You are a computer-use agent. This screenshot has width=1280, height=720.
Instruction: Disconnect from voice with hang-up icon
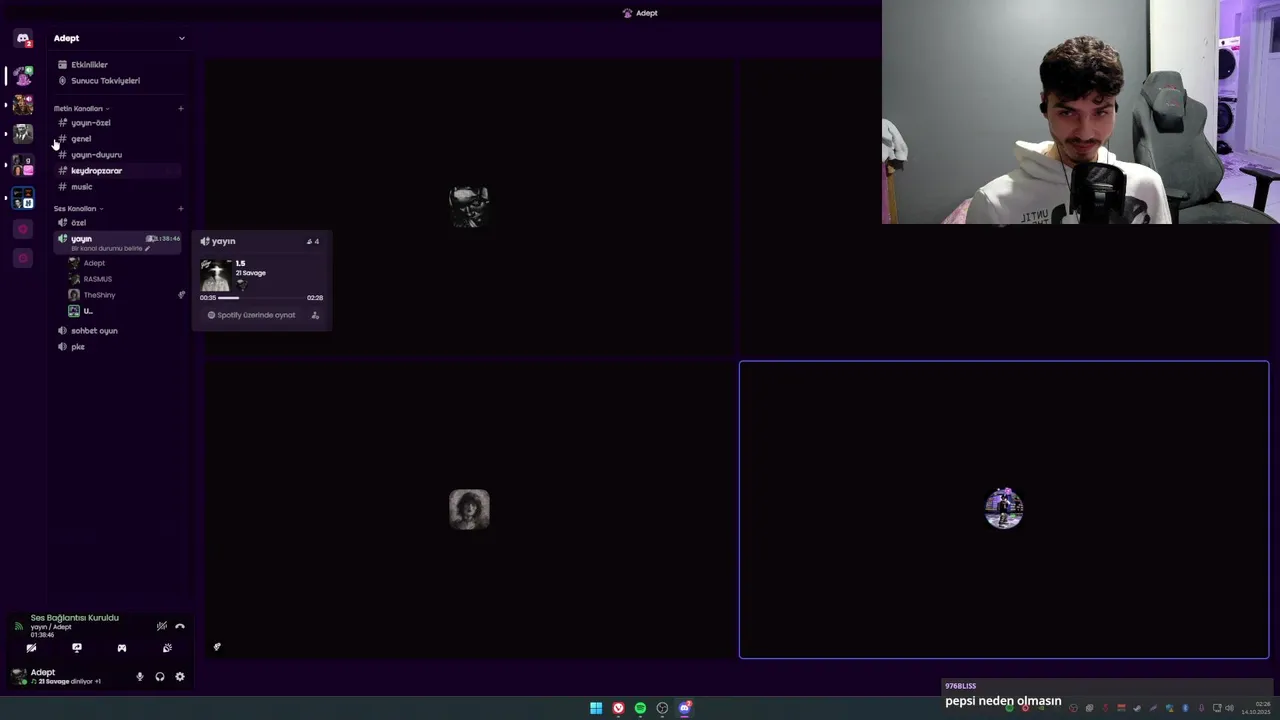[180, 626]
